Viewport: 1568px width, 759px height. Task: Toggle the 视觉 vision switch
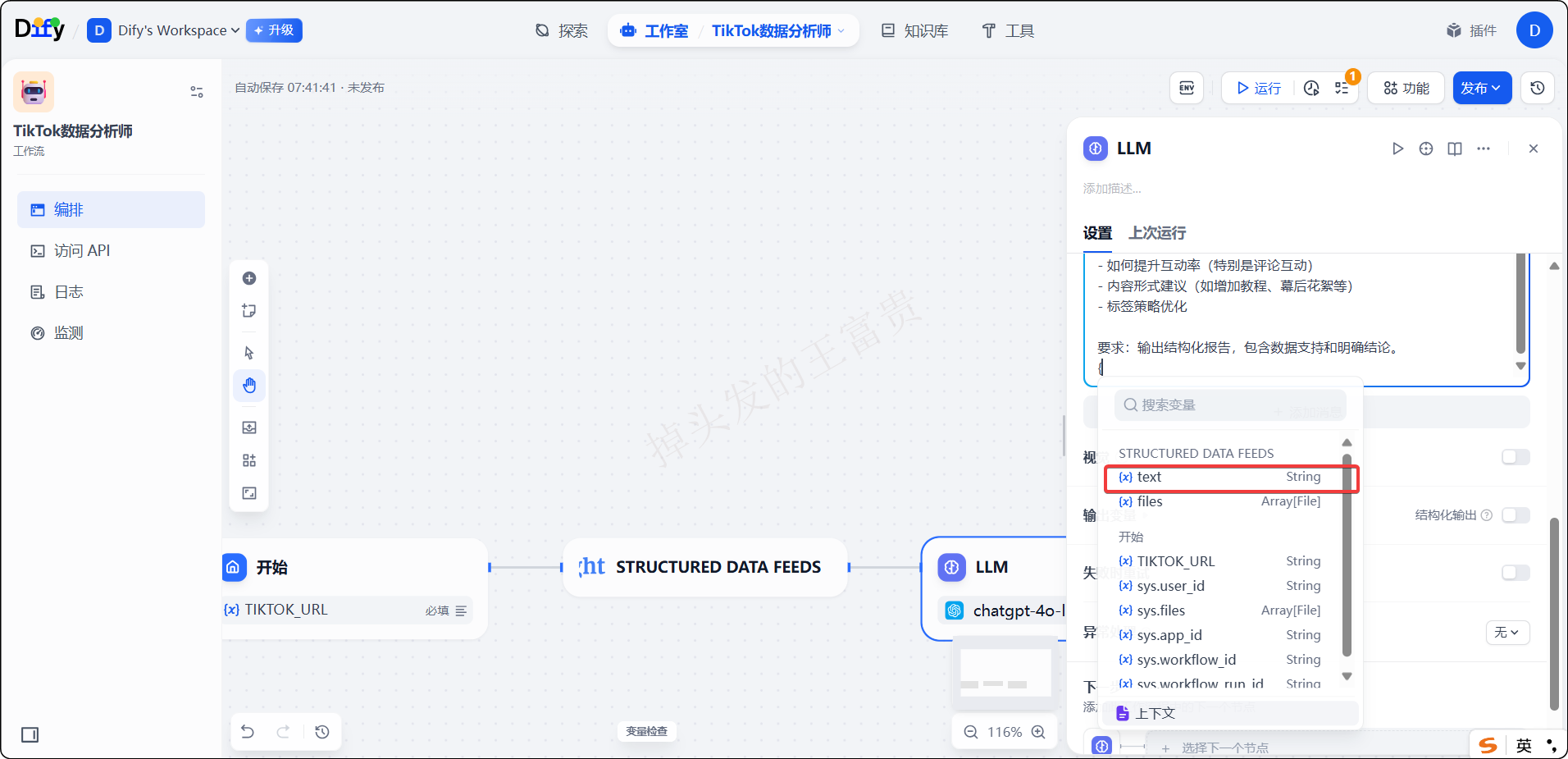coord(1516,457)
